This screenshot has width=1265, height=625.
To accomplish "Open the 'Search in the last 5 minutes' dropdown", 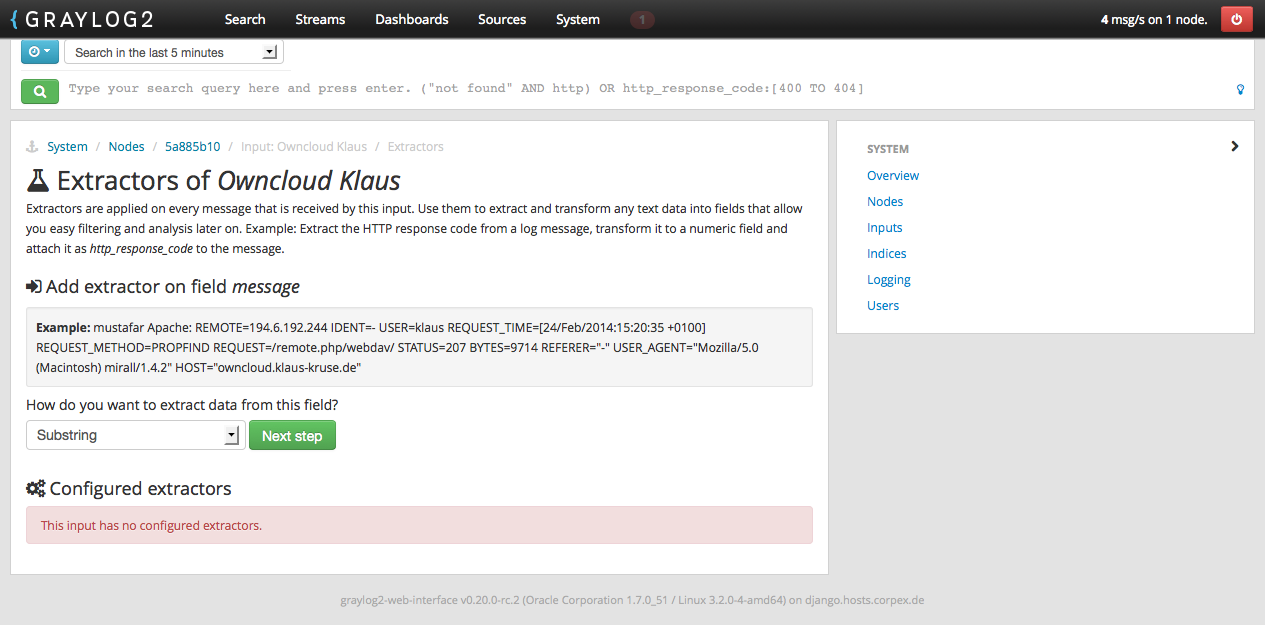I will pyautogui.click(x=174, y=52).
